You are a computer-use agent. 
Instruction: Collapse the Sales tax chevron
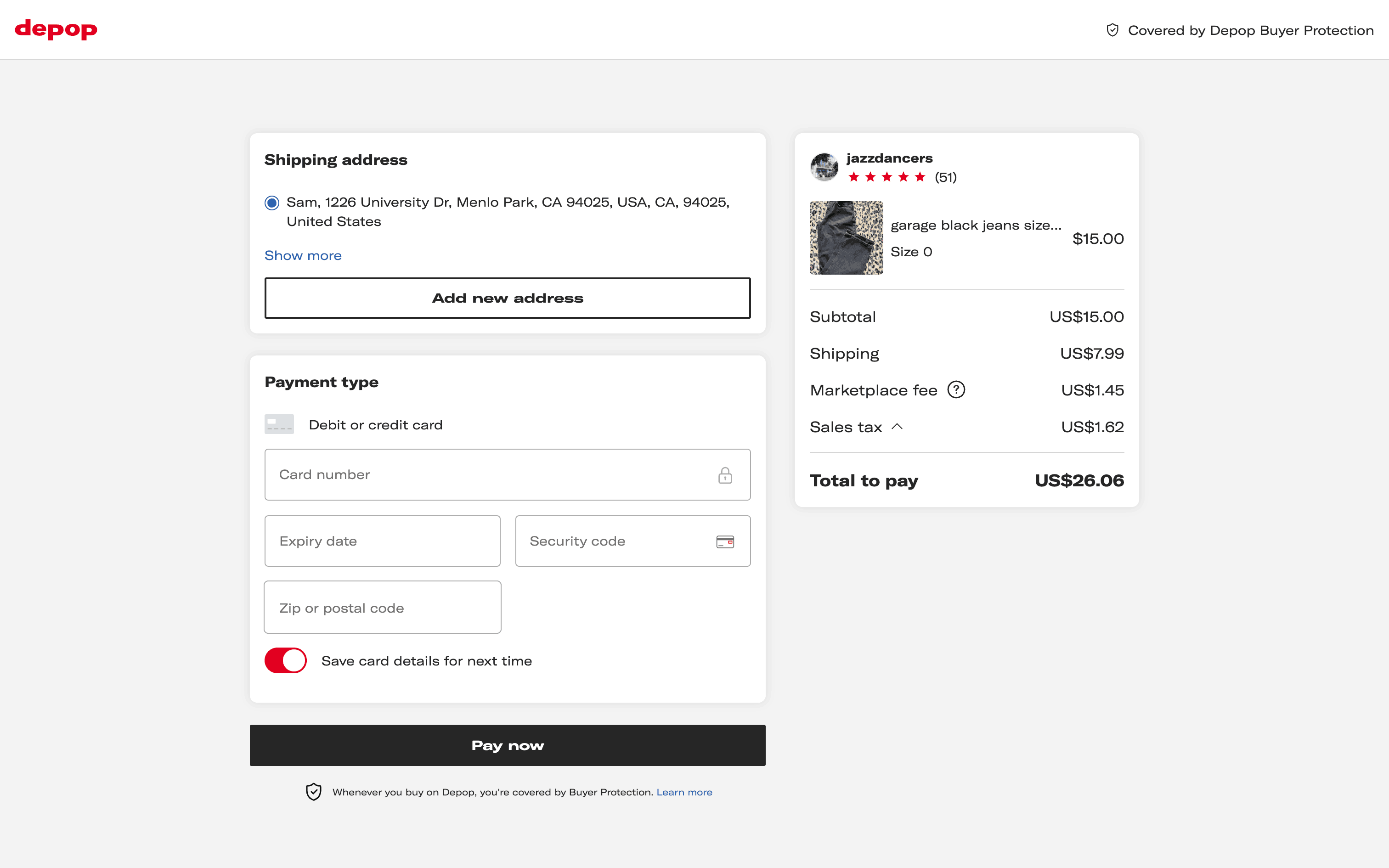897,427
